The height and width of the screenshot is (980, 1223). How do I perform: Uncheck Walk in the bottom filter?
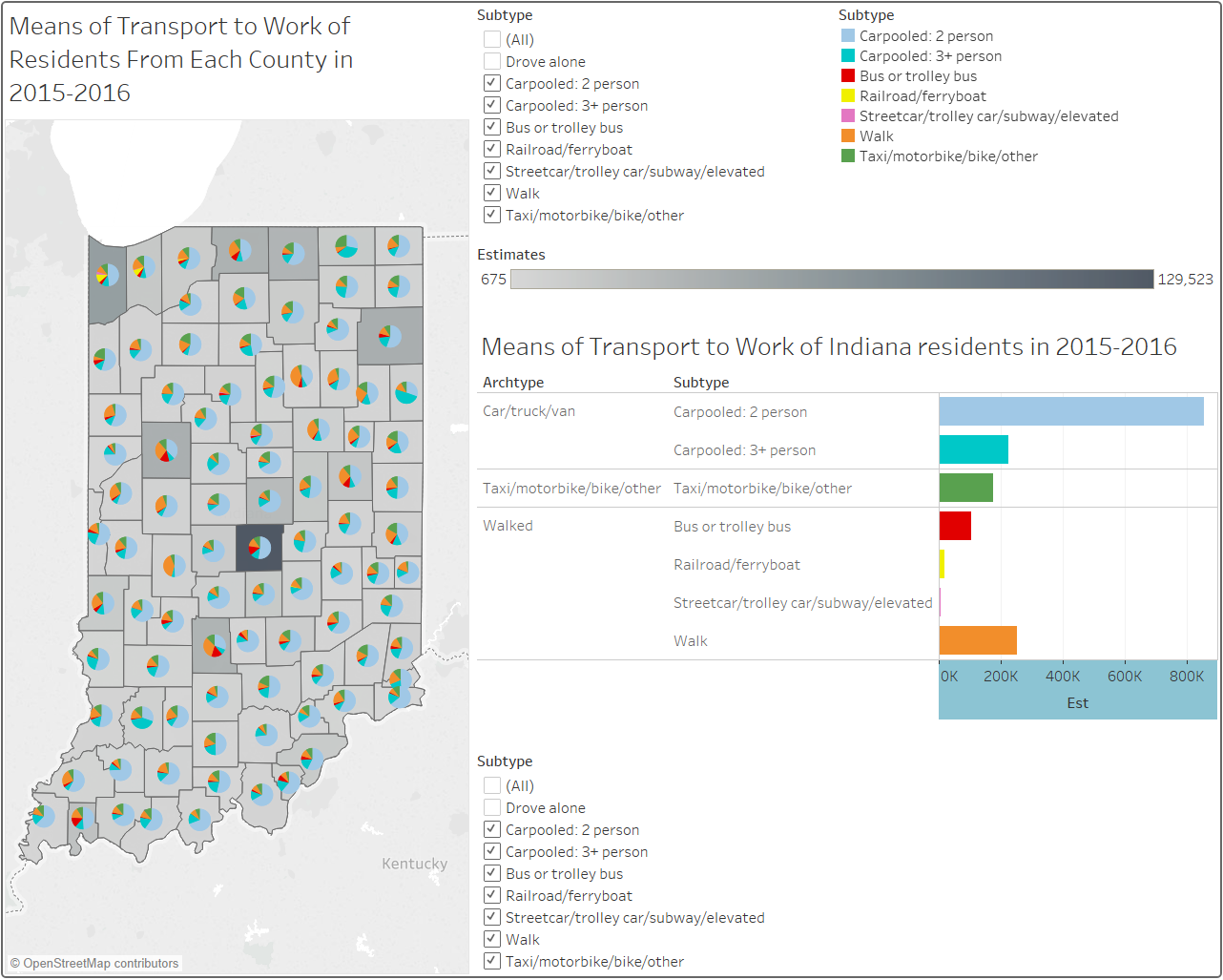492,939
